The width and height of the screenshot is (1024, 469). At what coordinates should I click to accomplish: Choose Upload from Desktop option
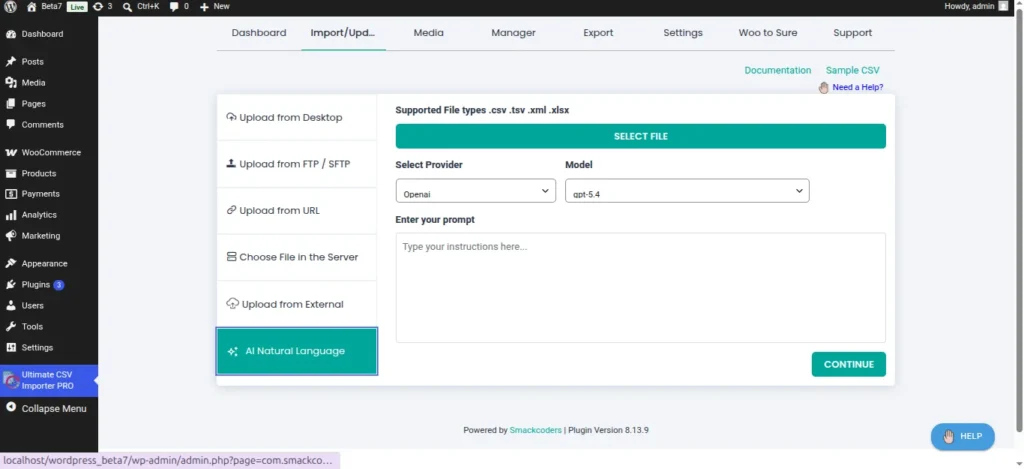pyautogui.click(x=296, y=118)
